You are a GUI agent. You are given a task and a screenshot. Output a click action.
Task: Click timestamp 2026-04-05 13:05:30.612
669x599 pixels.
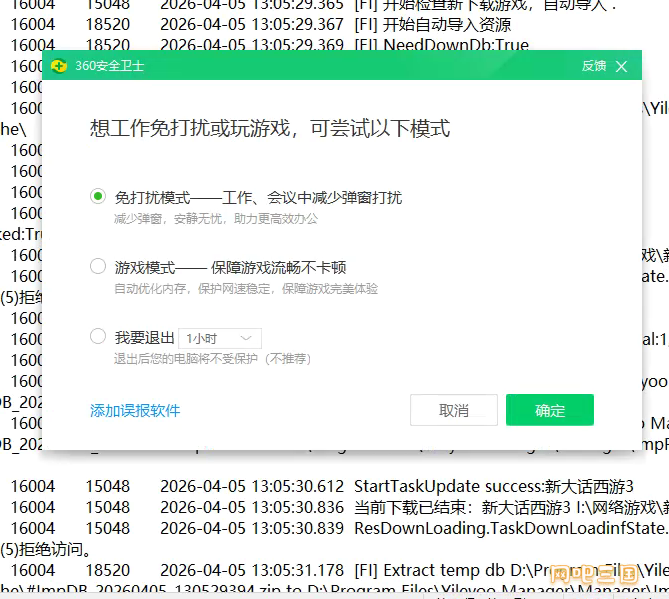(252, 486)
